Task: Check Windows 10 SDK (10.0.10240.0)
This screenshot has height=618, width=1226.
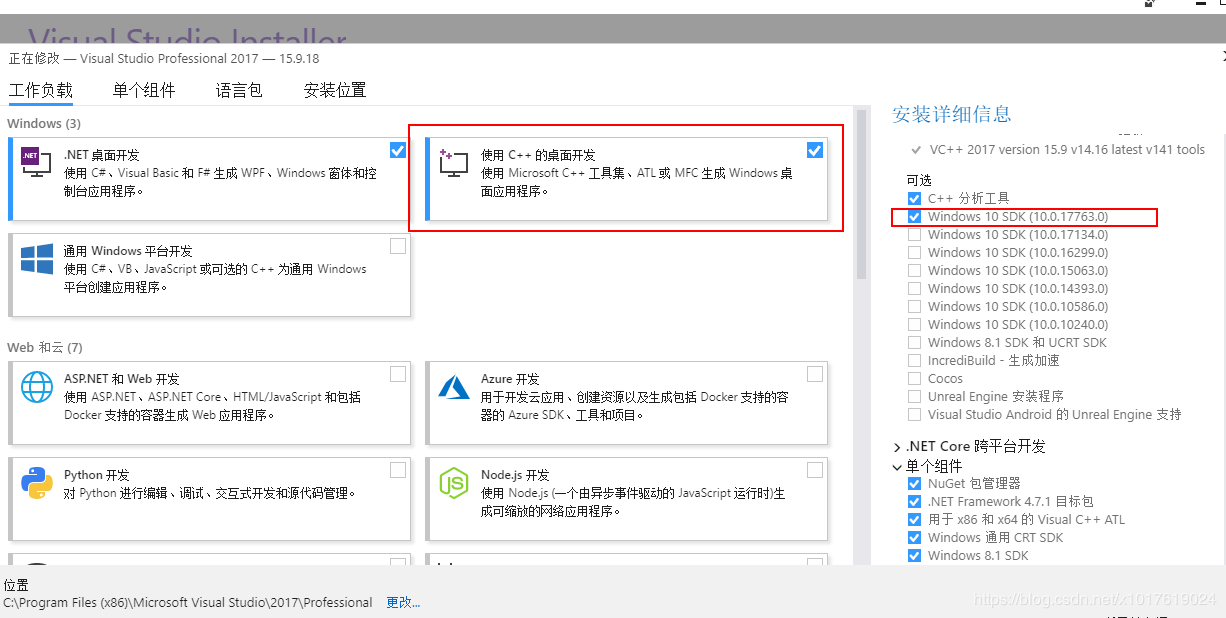Action: tap(914, 324)
